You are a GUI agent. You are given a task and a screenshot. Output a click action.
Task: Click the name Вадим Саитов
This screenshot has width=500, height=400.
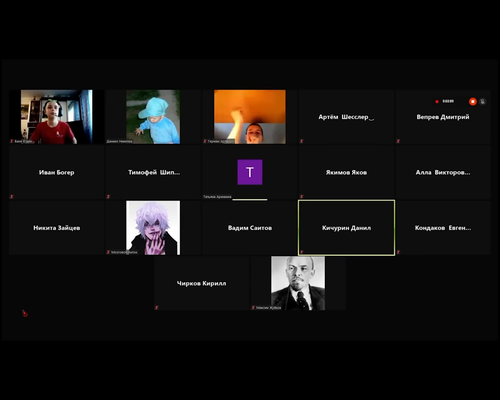[x=250, y=228]
